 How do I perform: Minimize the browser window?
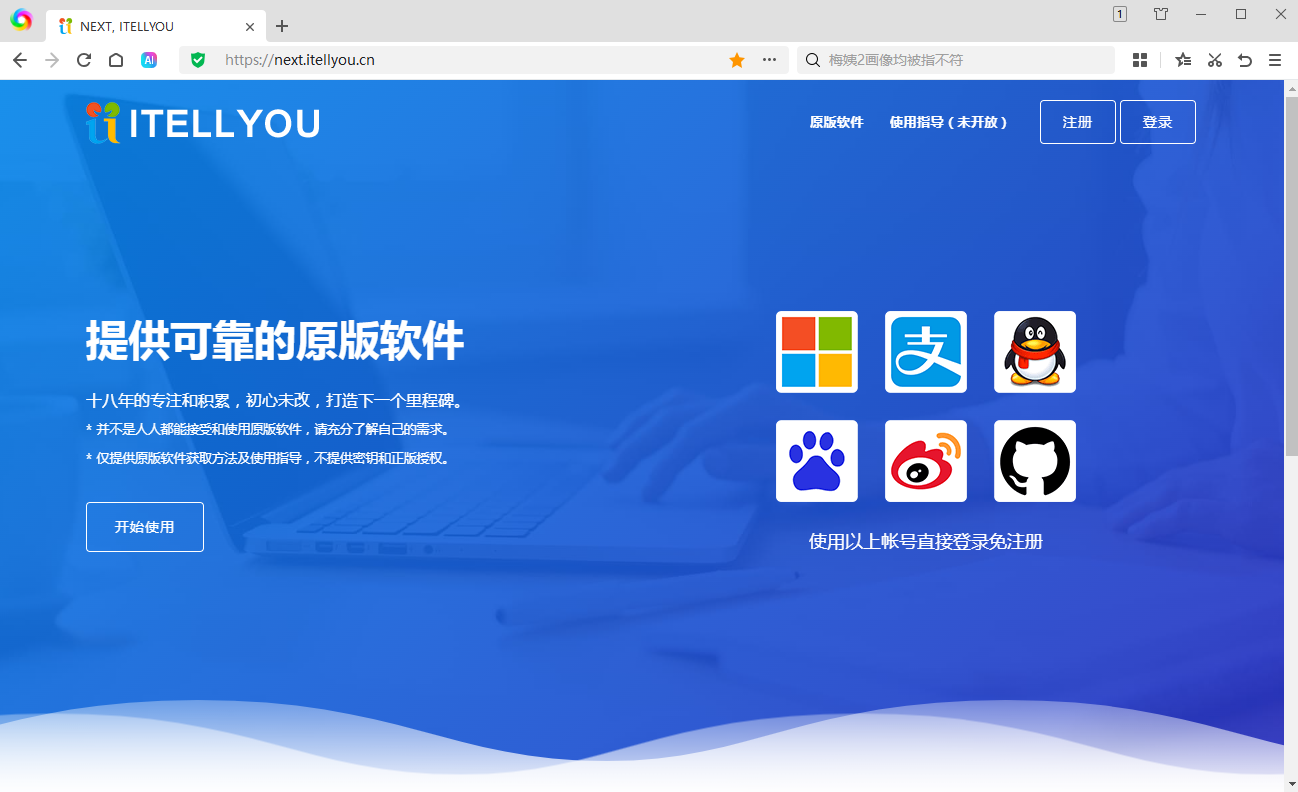[x=1201, y=14]
